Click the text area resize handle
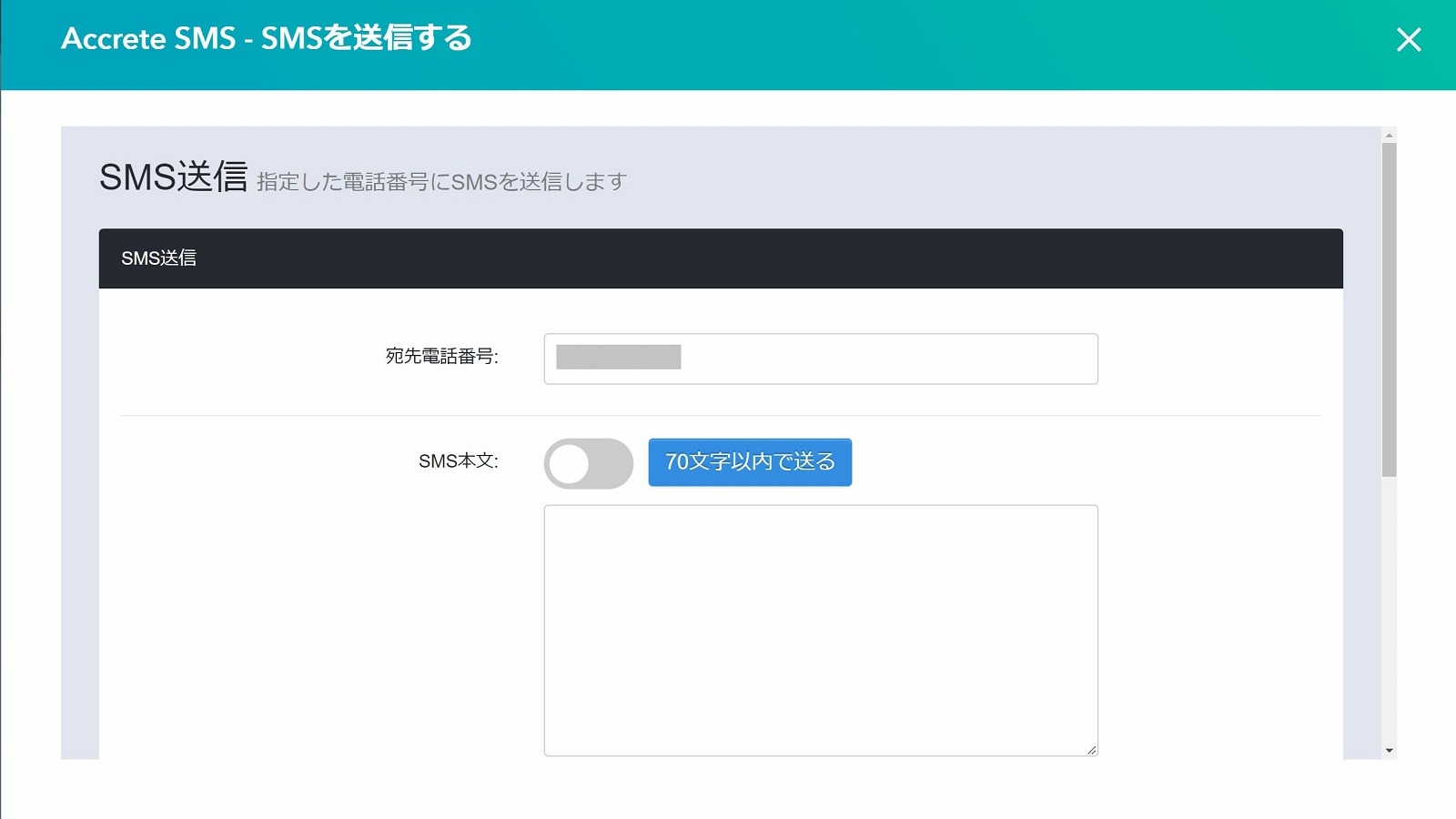Viewport: 1456px width, 819px height. click(1091, 749)
